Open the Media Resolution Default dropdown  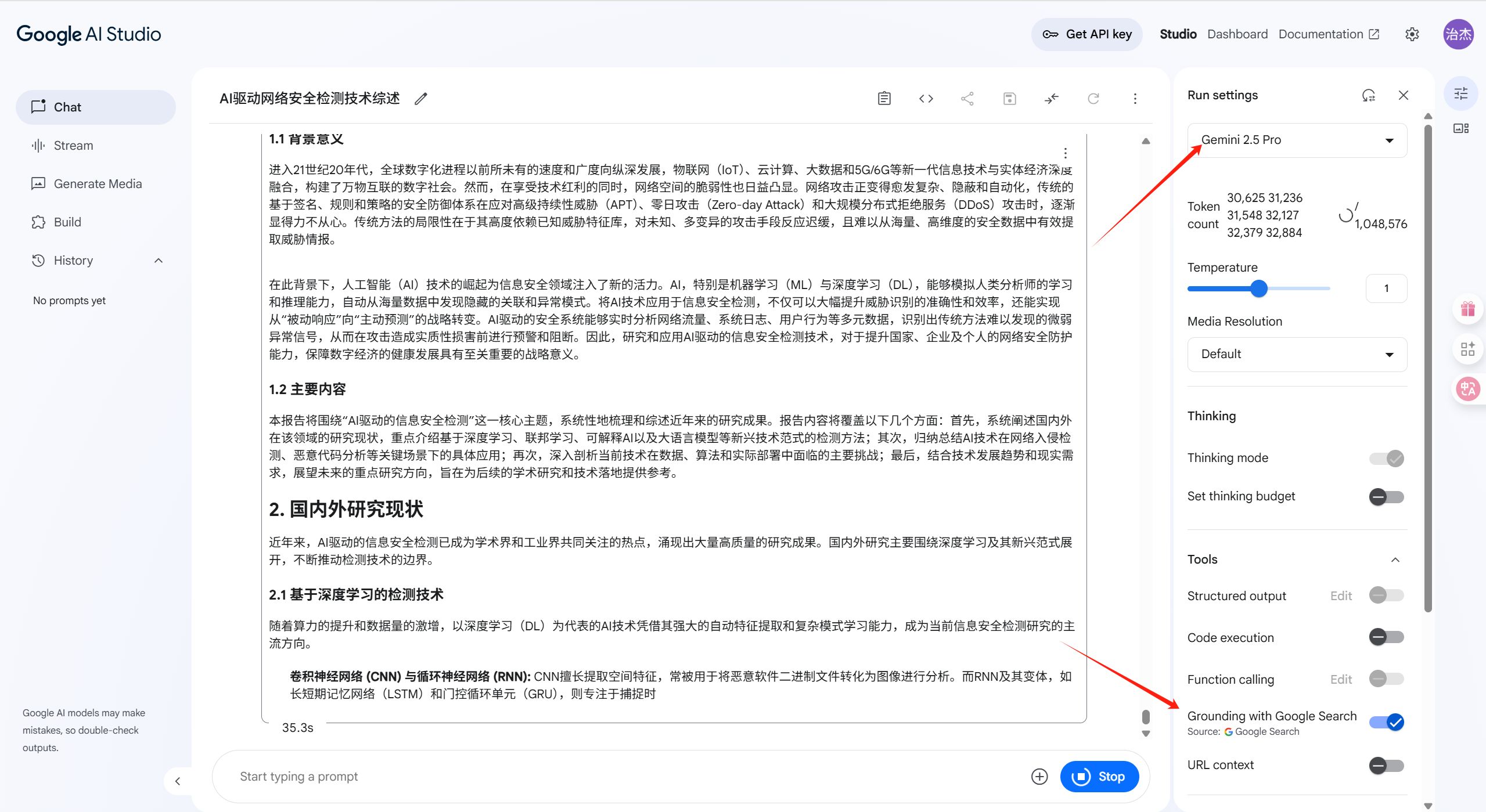point(1297,354)
